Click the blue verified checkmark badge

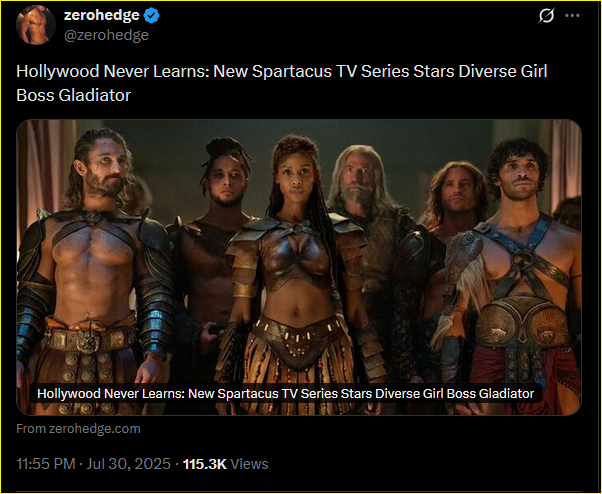(152, 16)
